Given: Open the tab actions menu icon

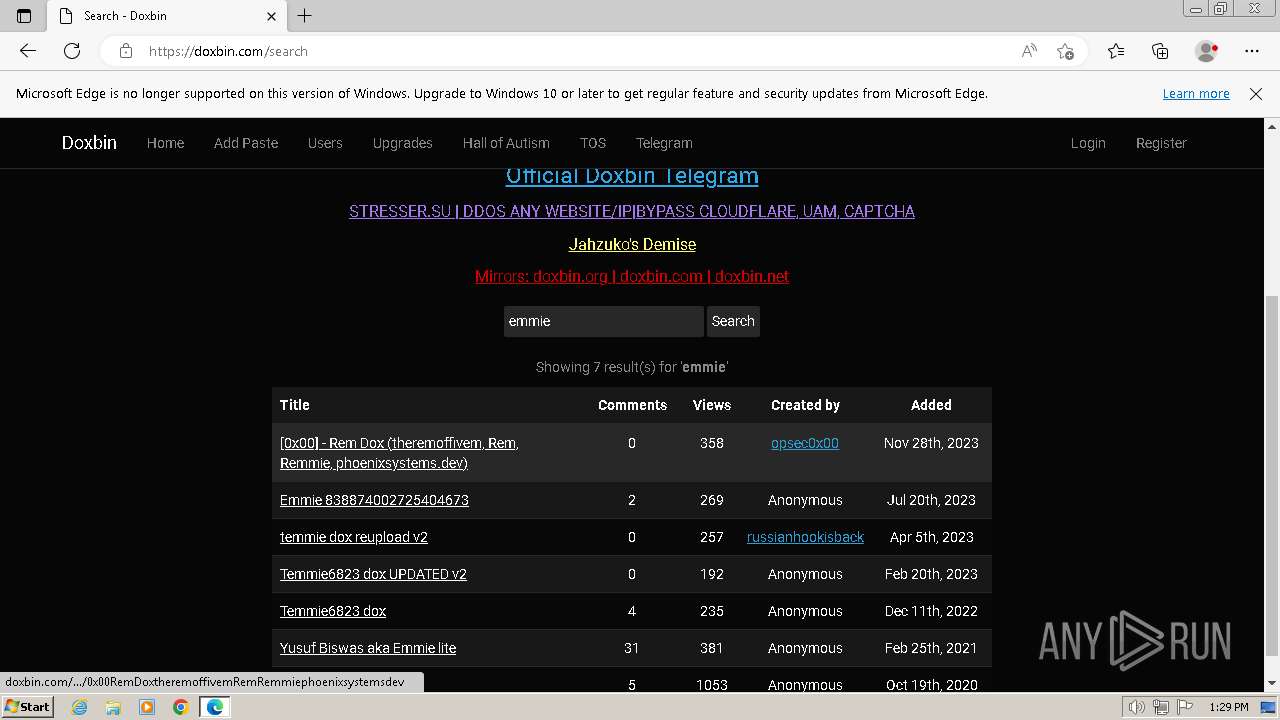Looking at the screenshot, I should pyautogui.click(x=24, y=16).
